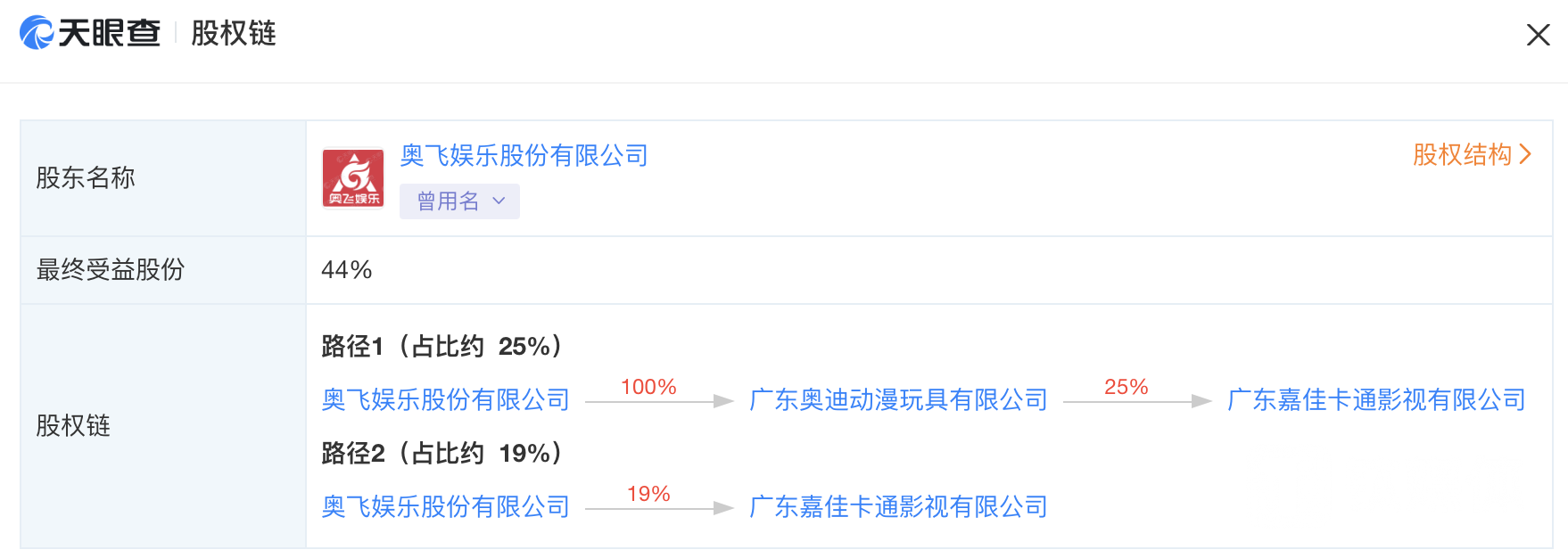Open the 股权结构 link
This screenshot has width=1568, height=558.
[1462, 155]
